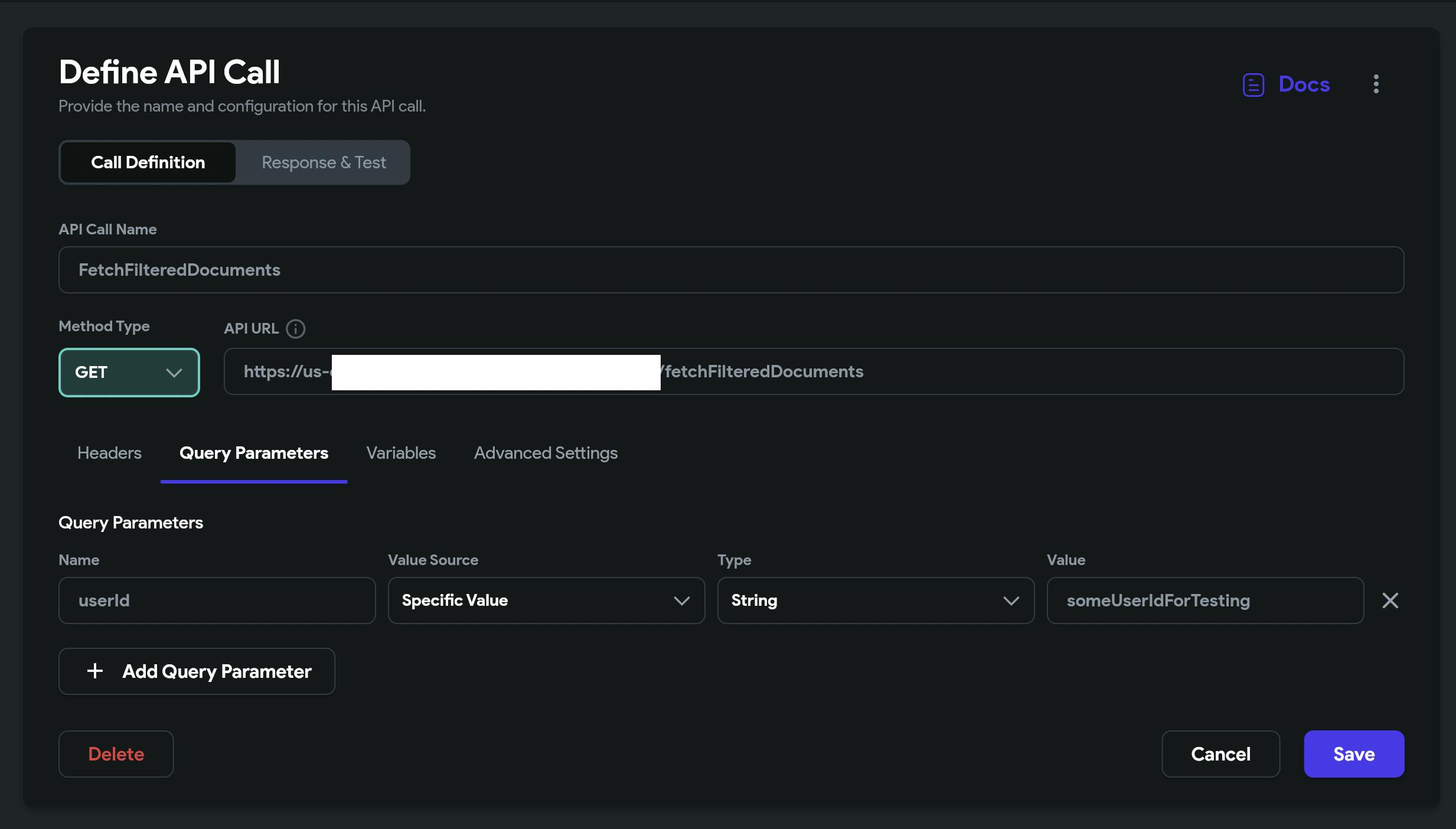Viewport: 1456px width, 829px height.
Task: Click the API Call Name input field
Action: click(x=731, y=270)
